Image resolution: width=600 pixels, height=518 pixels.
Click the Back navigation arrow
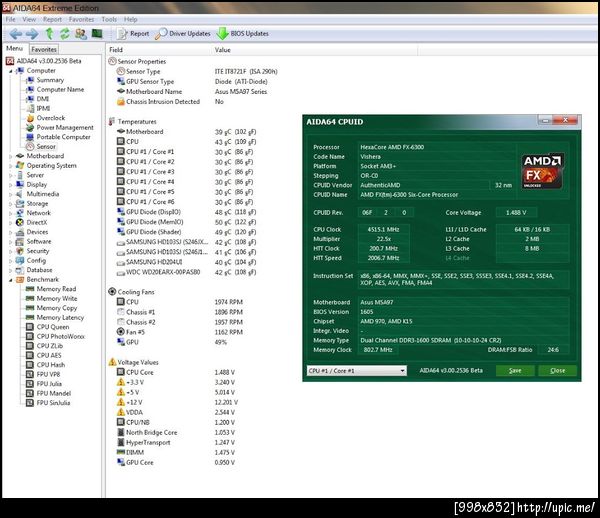pyautogui.click(x=15, y=34)
